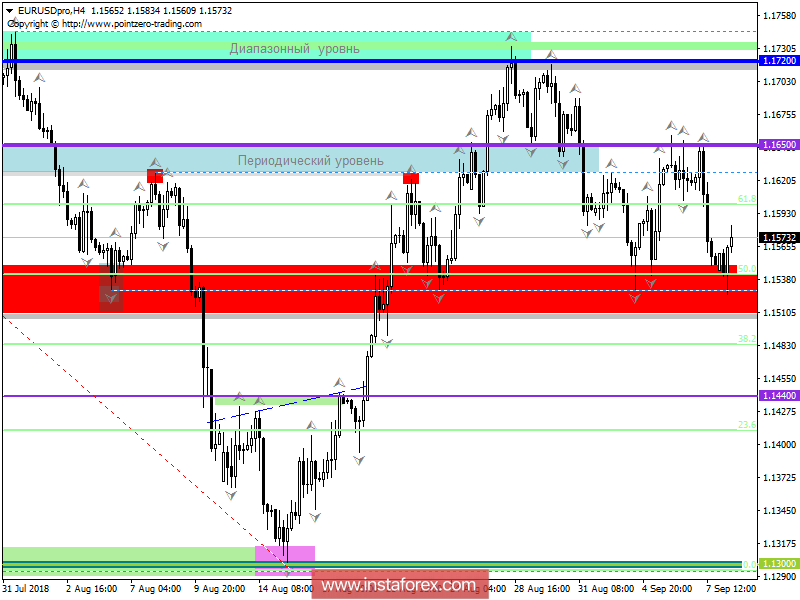Click the 23.6 Fibonacci level label
Image resolution: width=800 pixels, height=600 pixels.
747,424
